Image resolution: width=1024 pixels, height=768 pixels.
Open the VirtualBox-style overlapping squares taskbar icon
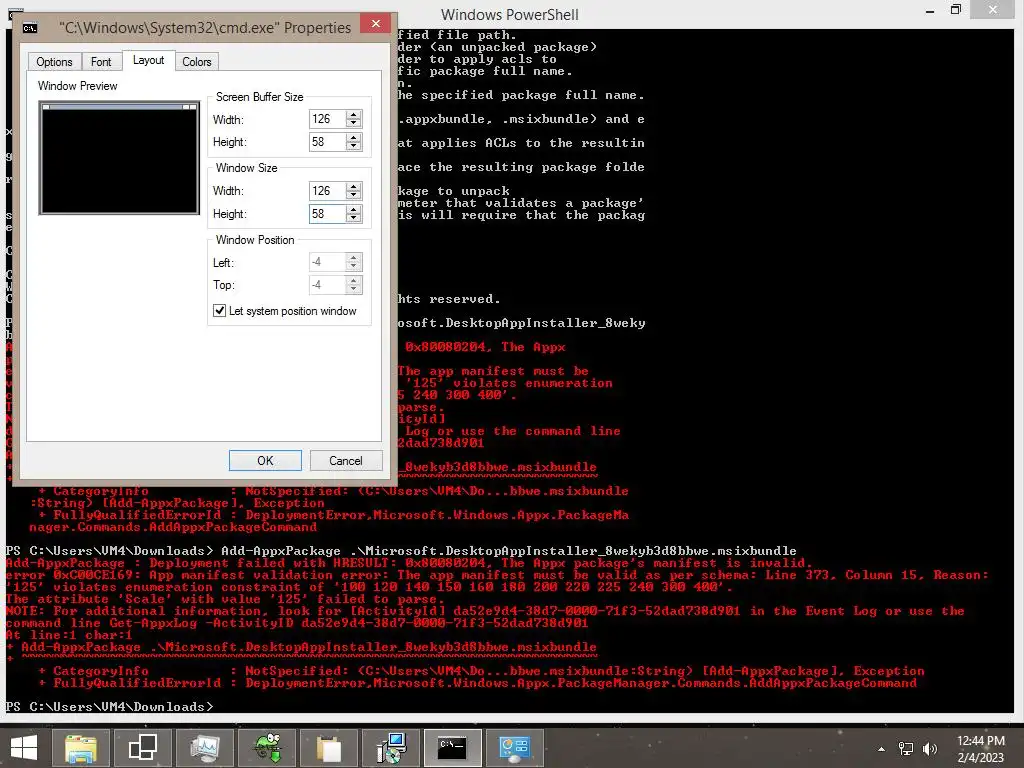coord(142,748)
